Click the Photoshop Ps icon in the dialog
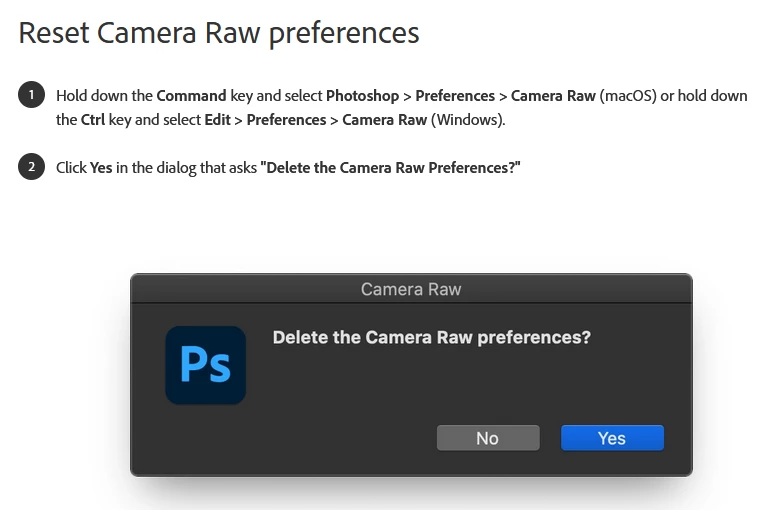This screenshot has width=776, height=510. pos(205,365)
